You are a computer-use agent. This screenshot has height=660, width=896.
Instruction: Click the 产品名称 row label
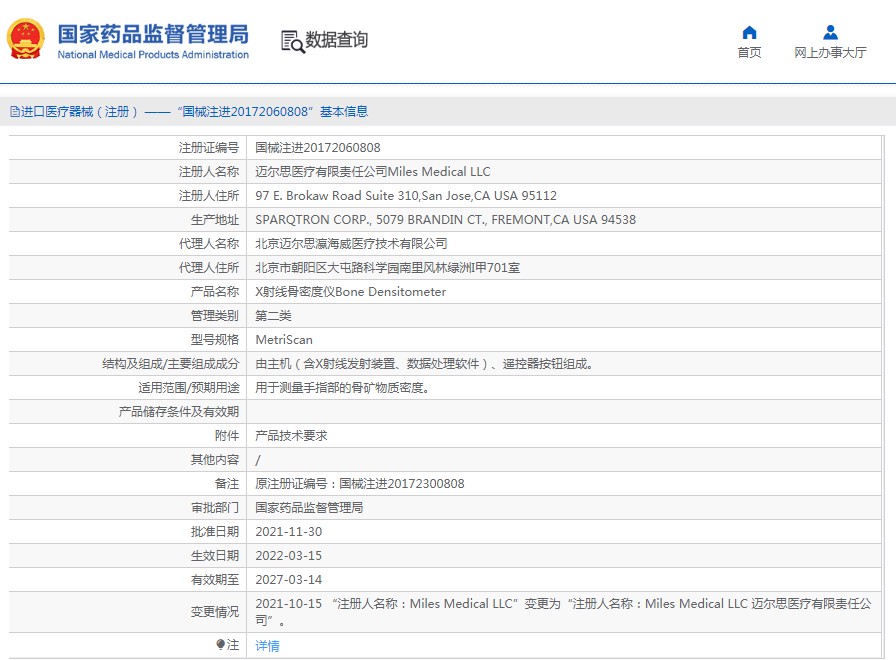pyautogui.click(x=215, y=292)
